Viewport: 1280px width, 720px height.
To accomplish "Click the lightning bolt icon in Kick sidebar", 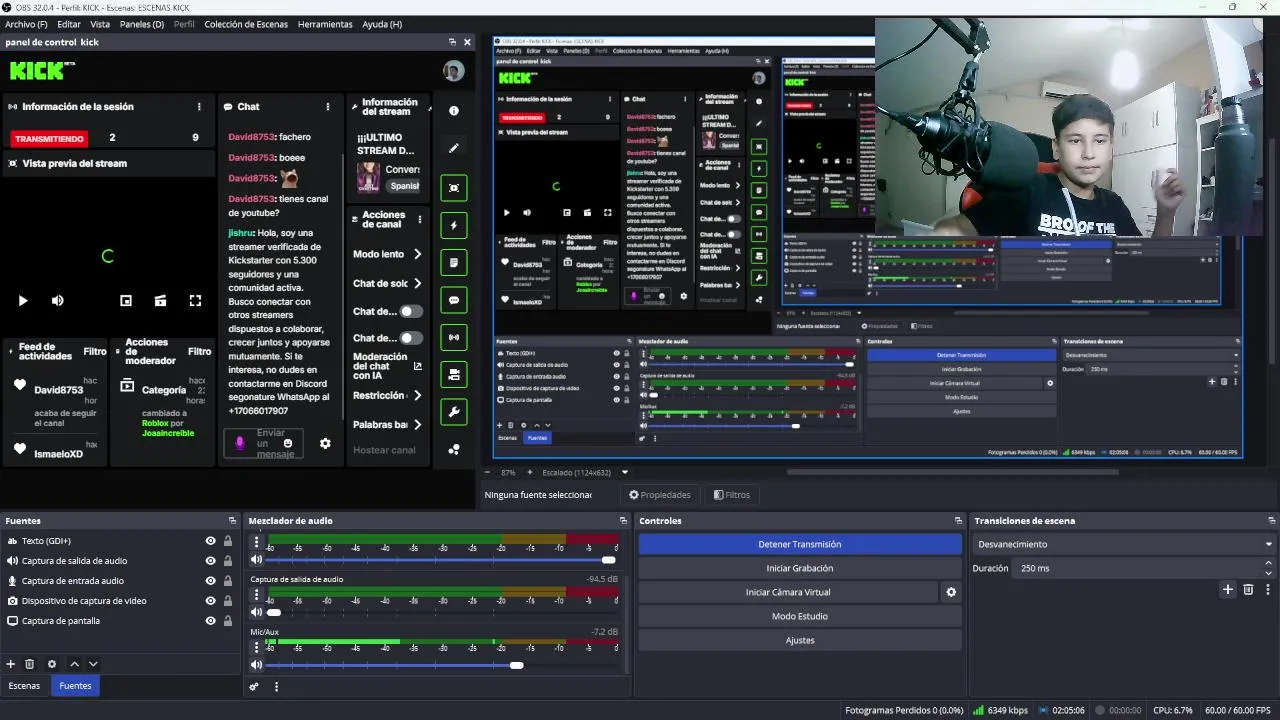I will click(x=454, y=225).
